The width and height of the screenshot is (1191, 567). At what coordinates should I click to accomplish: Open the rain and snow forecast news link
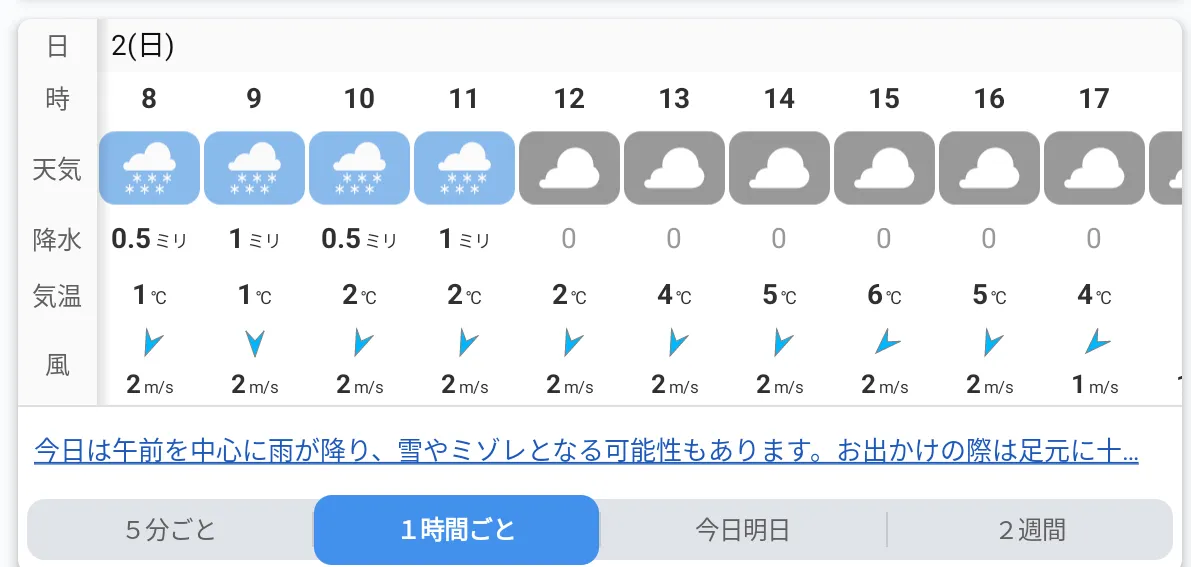point(586,451)
